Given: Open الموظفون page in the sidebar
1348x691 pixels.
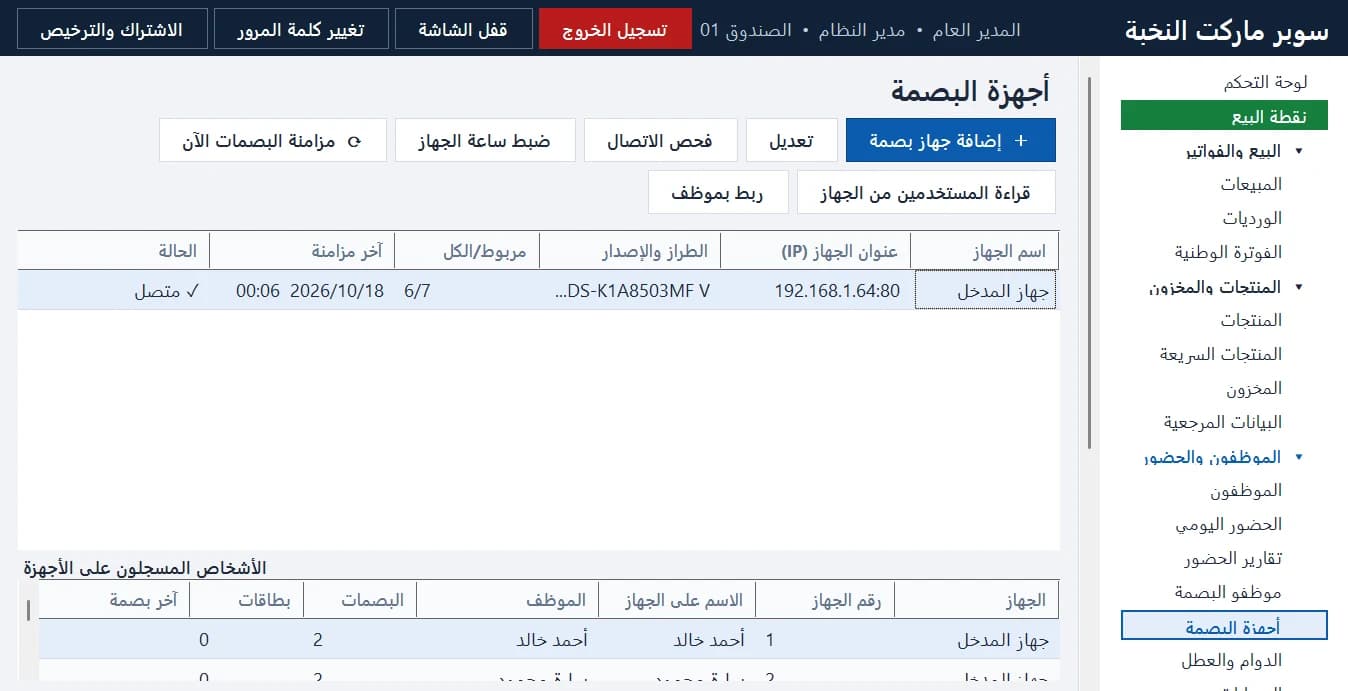Looking at the screenshot, I should [x=1246, y=490].
